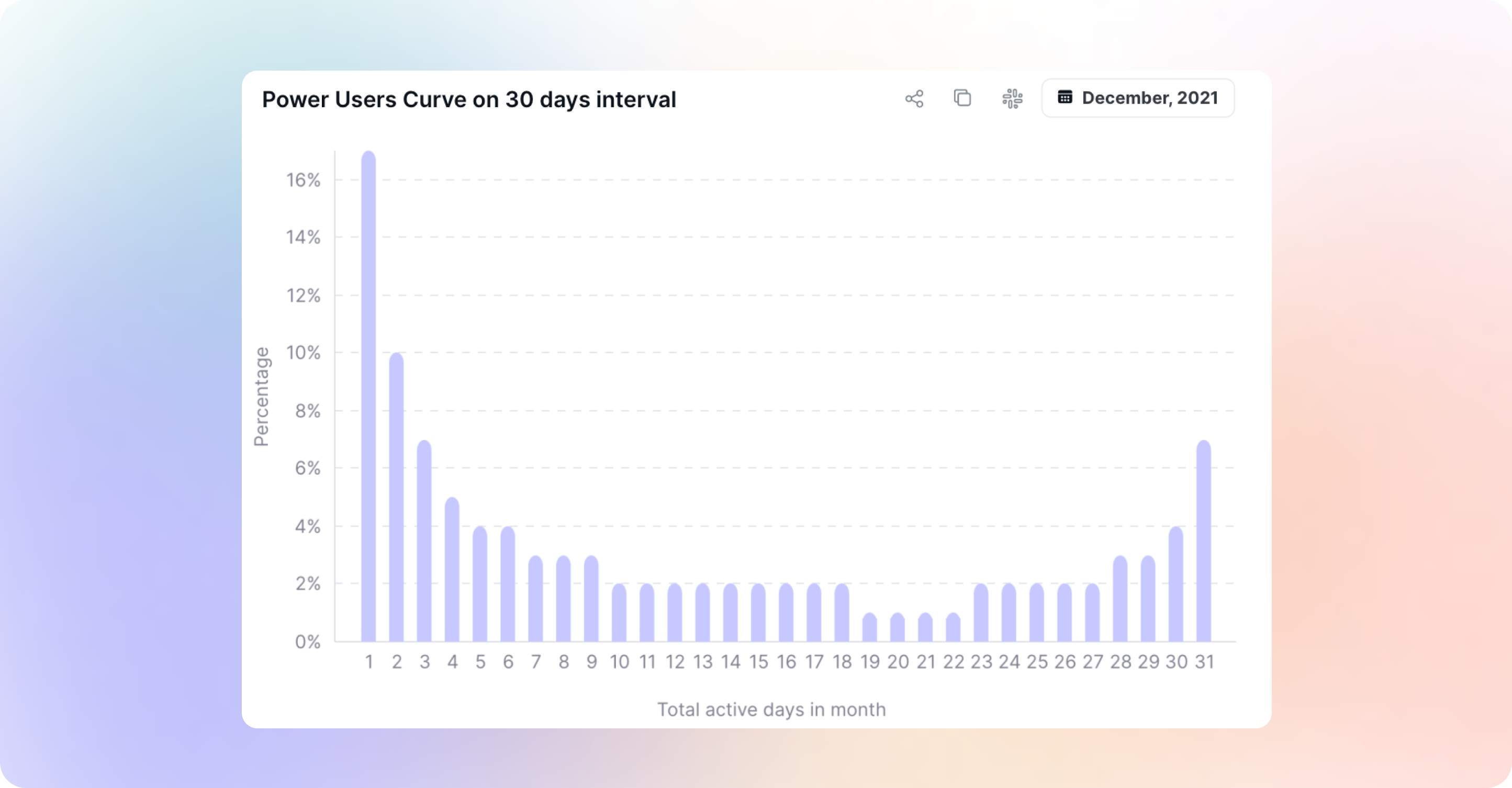Click the bar for day 15
Screen dimensions: 1512x788
(758, 613)
